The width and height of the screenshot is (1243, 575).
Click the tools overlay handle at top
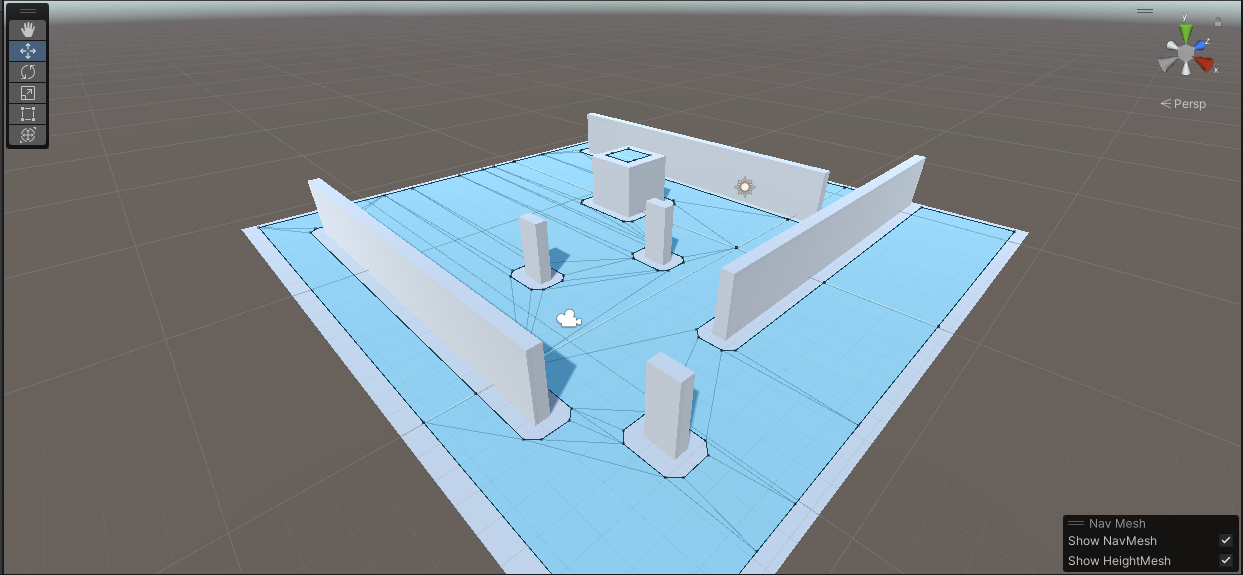pyautogui.click(x=28, y=11)
